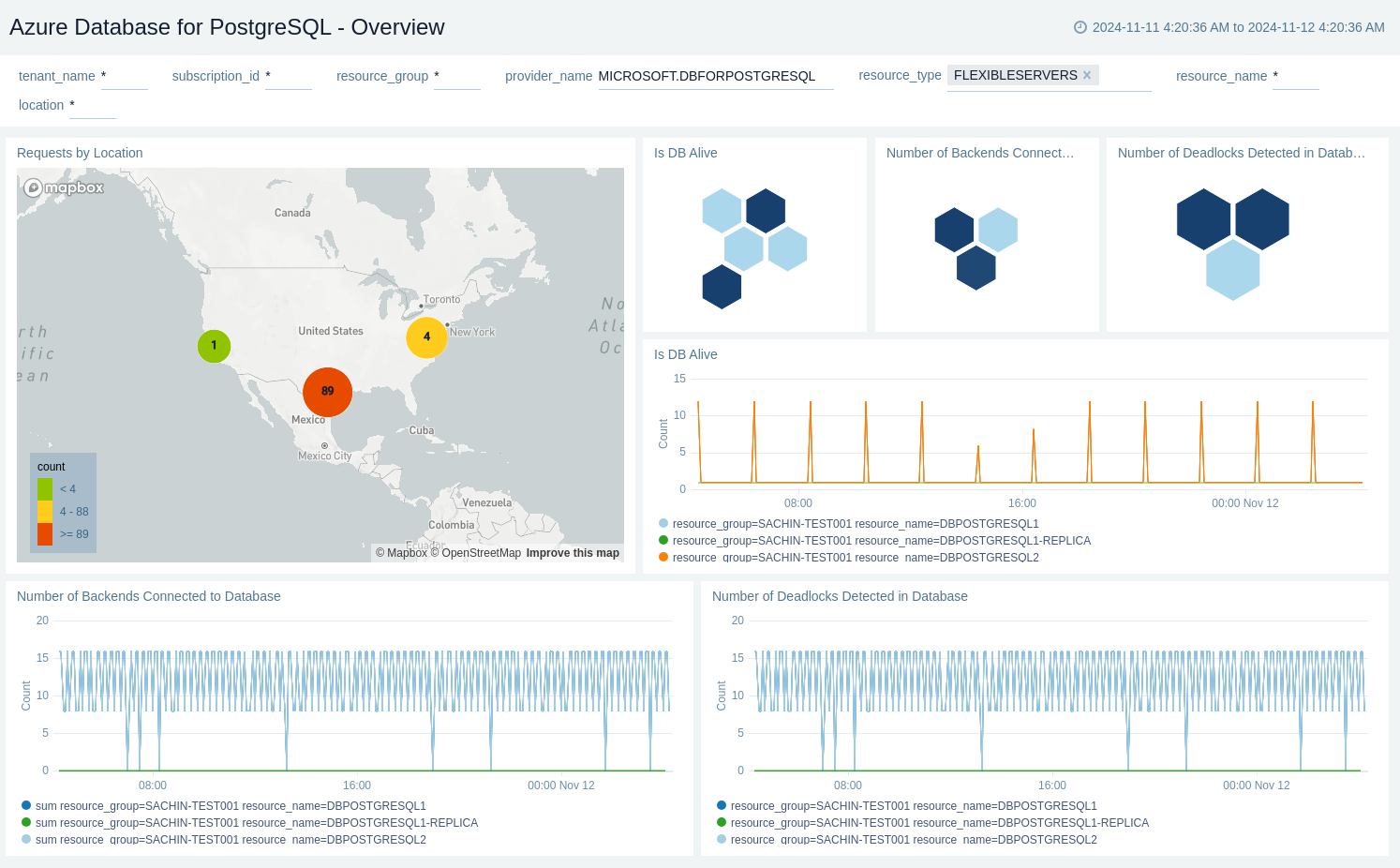Click the Number of Deadlocks Detected in Datab… title

click(x=1242, y=153)
